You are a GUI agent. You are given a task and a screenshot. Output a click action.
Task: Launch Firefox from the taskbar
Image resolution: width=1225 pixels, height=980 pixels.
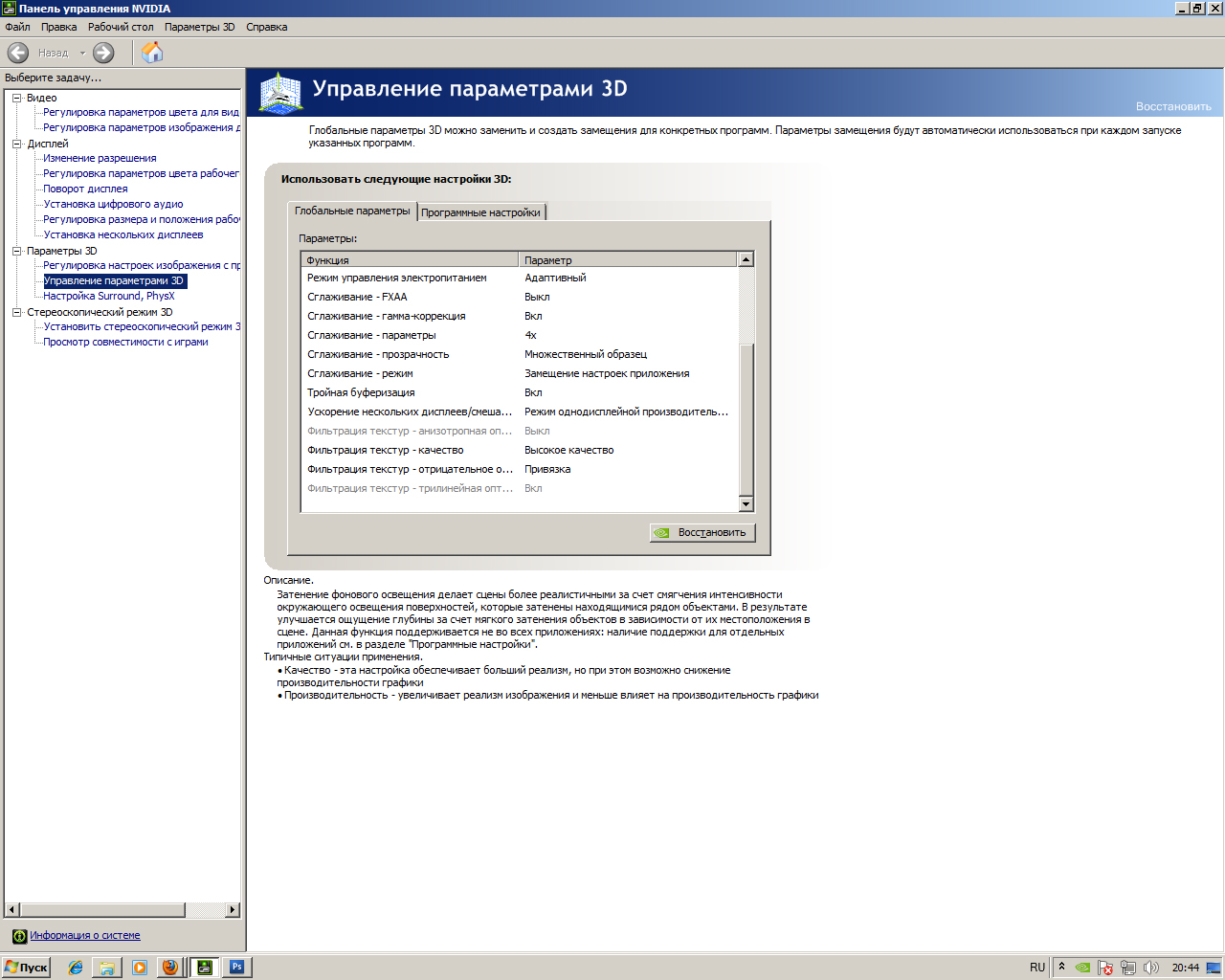point(170,967)
